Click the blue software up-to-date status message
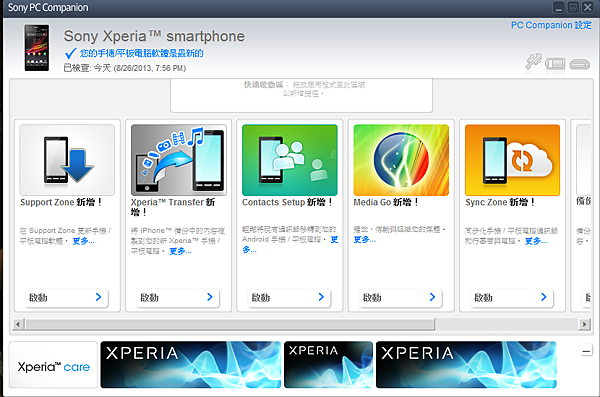This screenshot has height=397, width=600. (x=142, y=53)
